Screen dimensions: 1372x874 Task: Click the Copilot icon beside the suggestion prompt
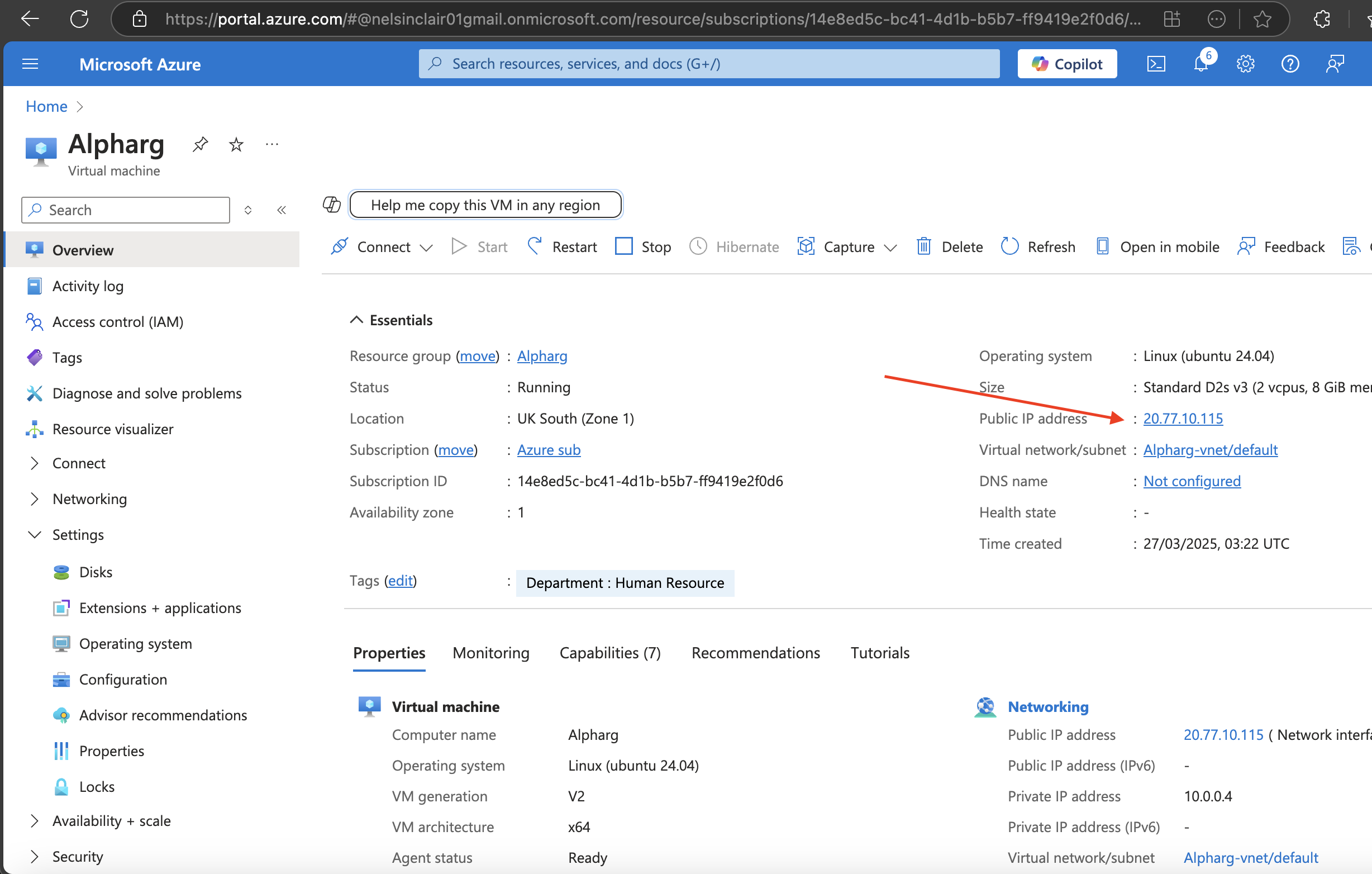tap(332, 205)
